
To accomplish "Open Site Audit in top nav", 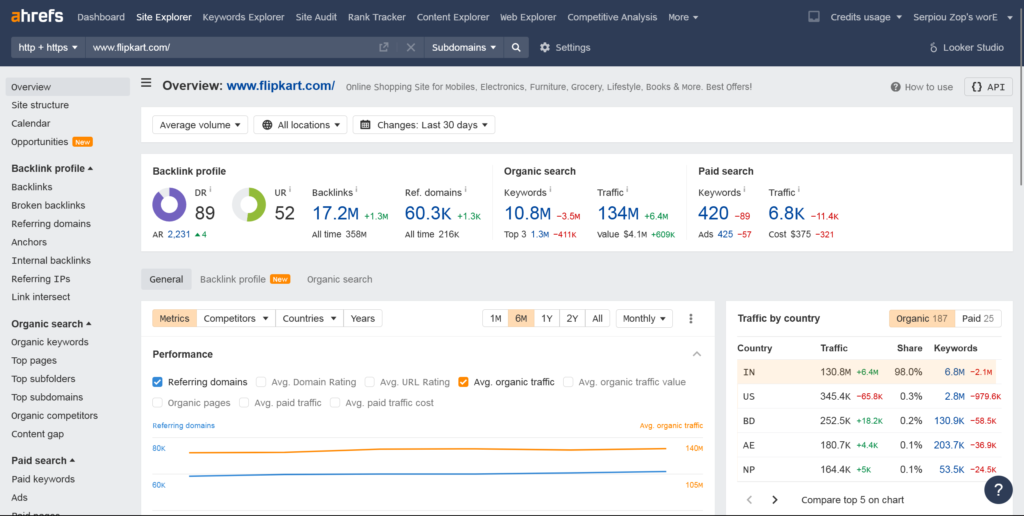I will coord(316,17).
